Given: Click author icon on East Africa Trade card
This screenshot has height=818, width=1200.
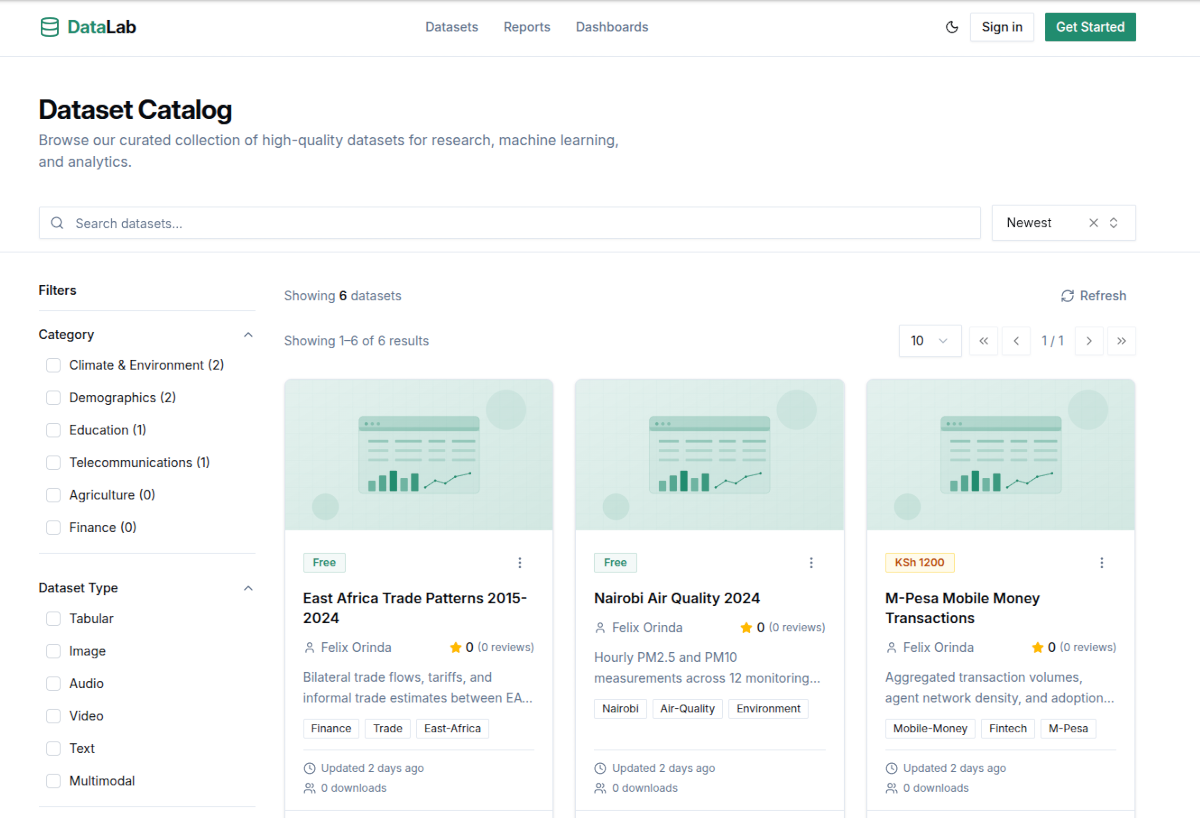Looking at the screenshot, I should [309, 648].
